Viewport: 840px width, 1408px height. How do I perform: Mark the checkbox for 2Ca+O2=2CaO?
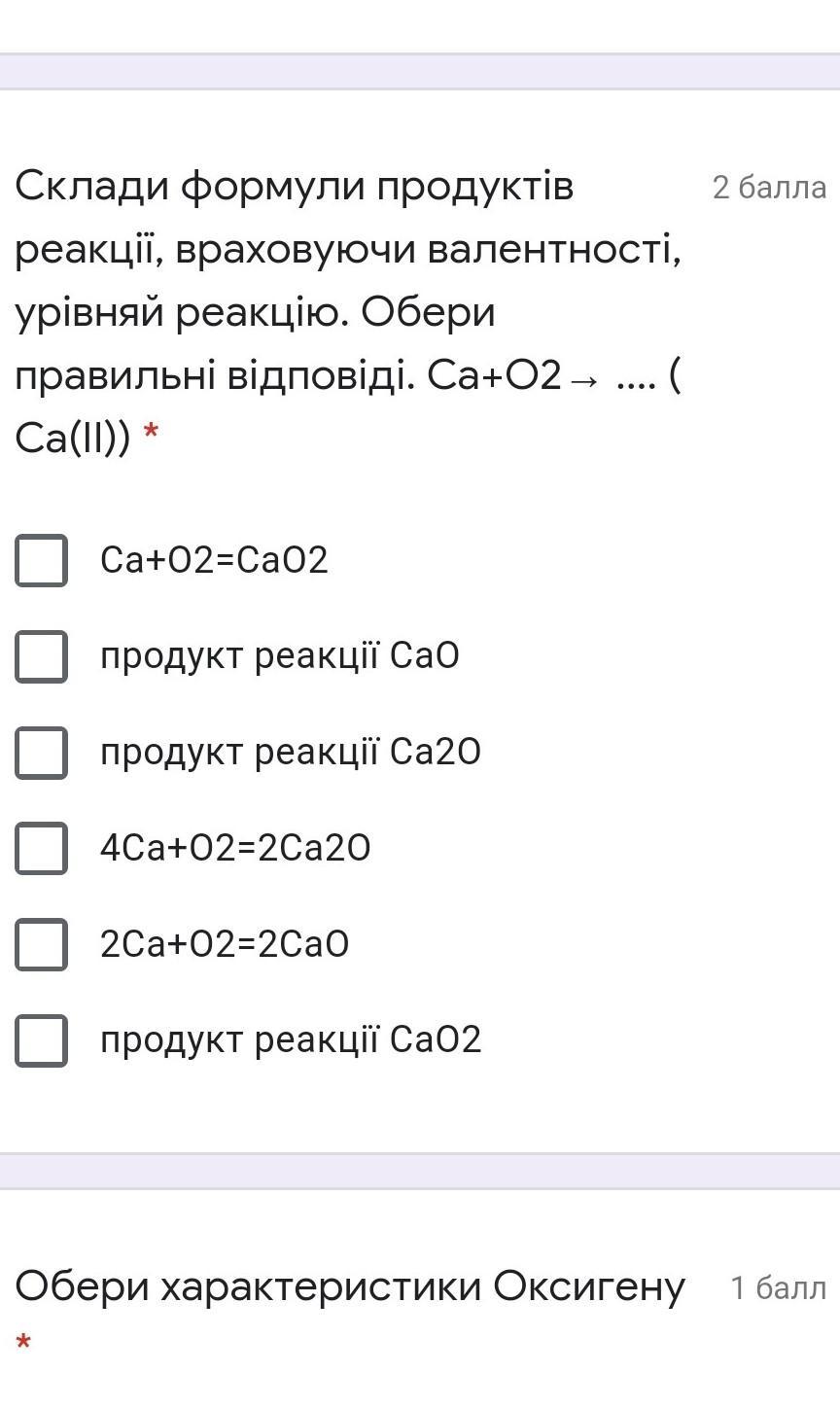pos(41,944)
